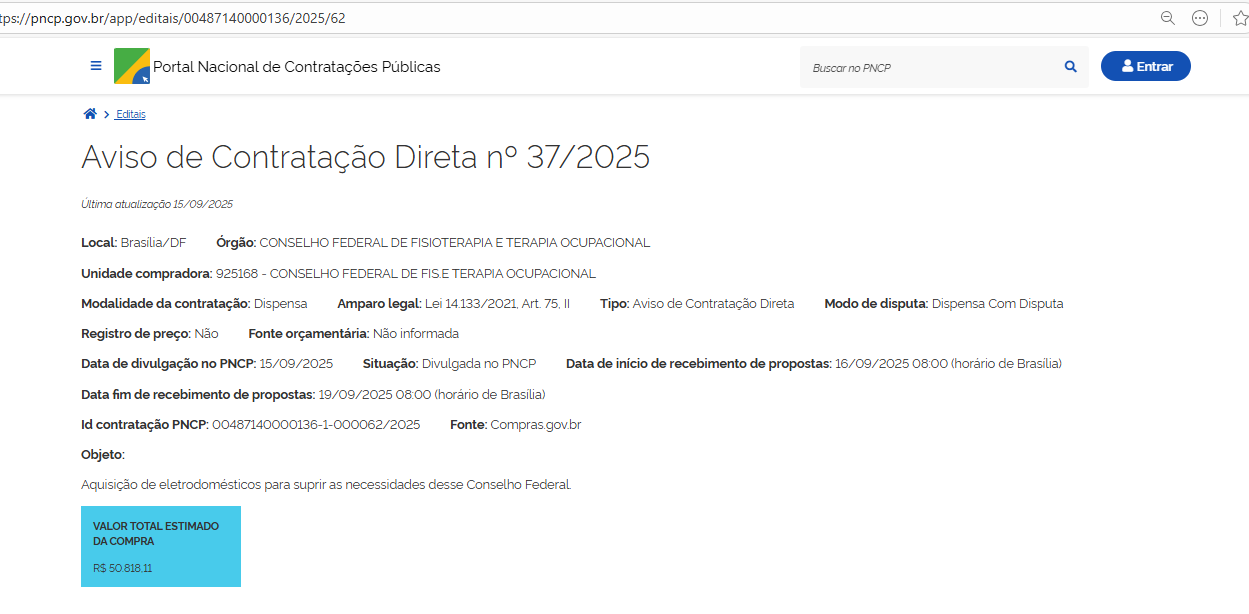
Task: Click the browser URL address bar
Action: [x=600, y=18]
